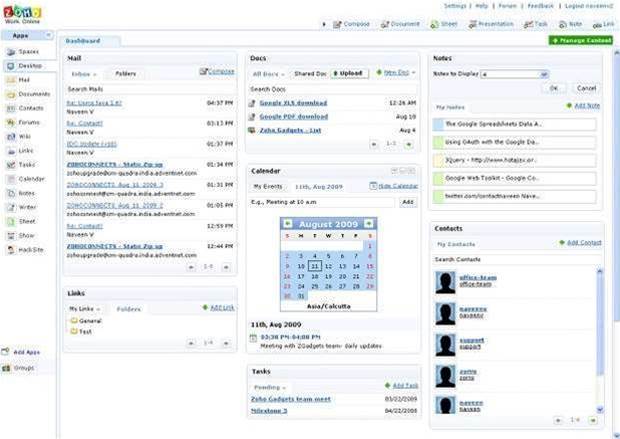Select Folders tab in Mail panel
Image resolution: width=620 pixels, height=439 pixels.
pos(125,74)
